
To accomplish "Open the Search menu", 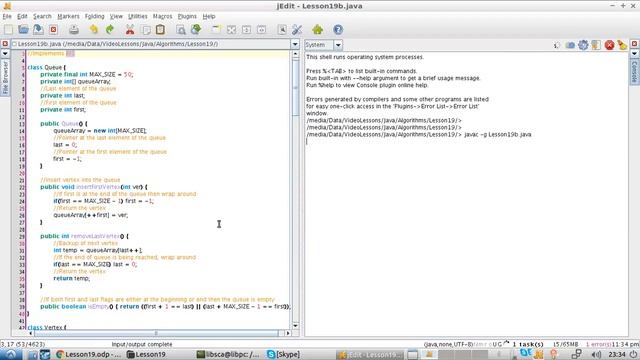I will pyautogui.click(x=42, y=16).
